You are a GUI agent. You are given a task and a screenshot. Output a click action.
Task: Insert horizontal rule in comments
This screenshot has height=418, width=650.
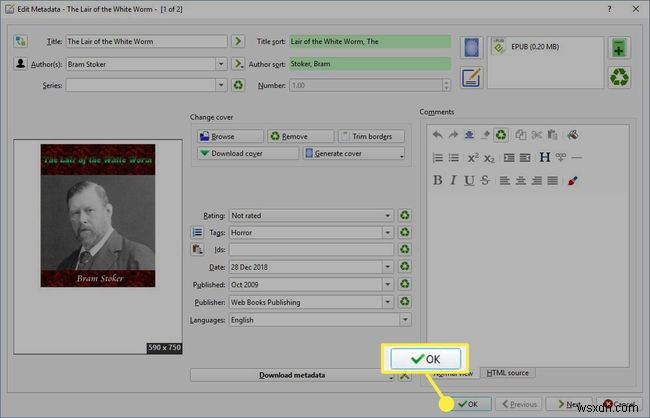(x=577, y=158)
